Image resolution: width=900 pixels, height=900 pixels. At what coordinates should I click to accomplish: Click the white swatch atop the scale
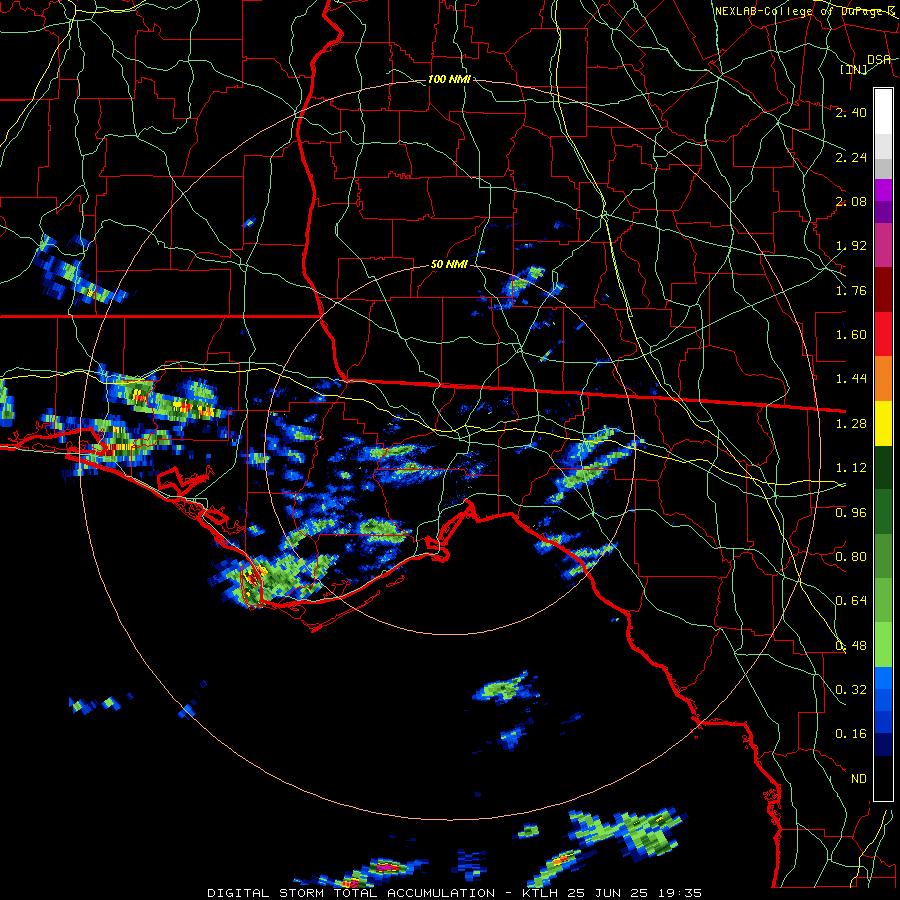pyautogui.click(x=883, y=112)
